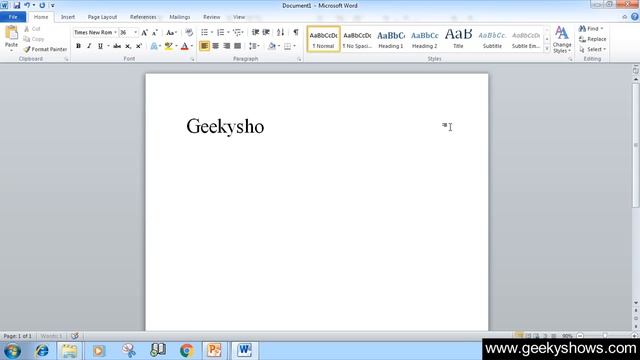Screen dimensions: 640x360
Task: Switch to the Insert tab
Action: click(x=68, y=17)
